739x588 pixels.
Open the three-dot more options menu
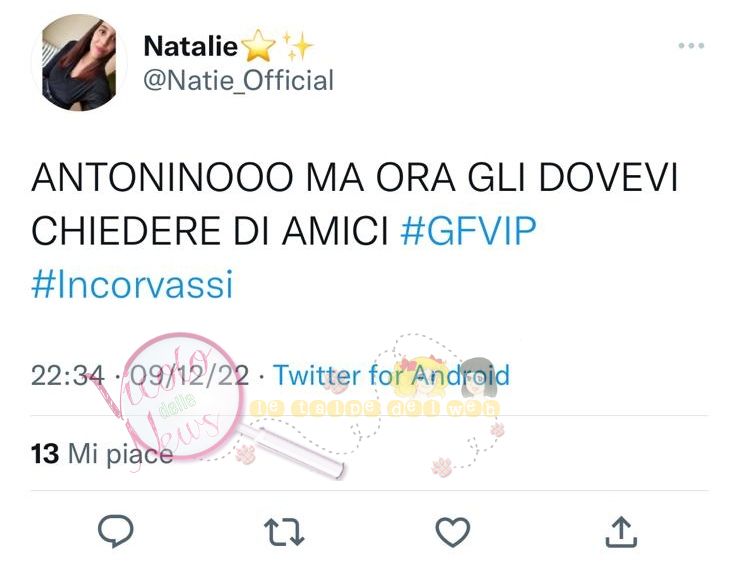click(691, 46)
